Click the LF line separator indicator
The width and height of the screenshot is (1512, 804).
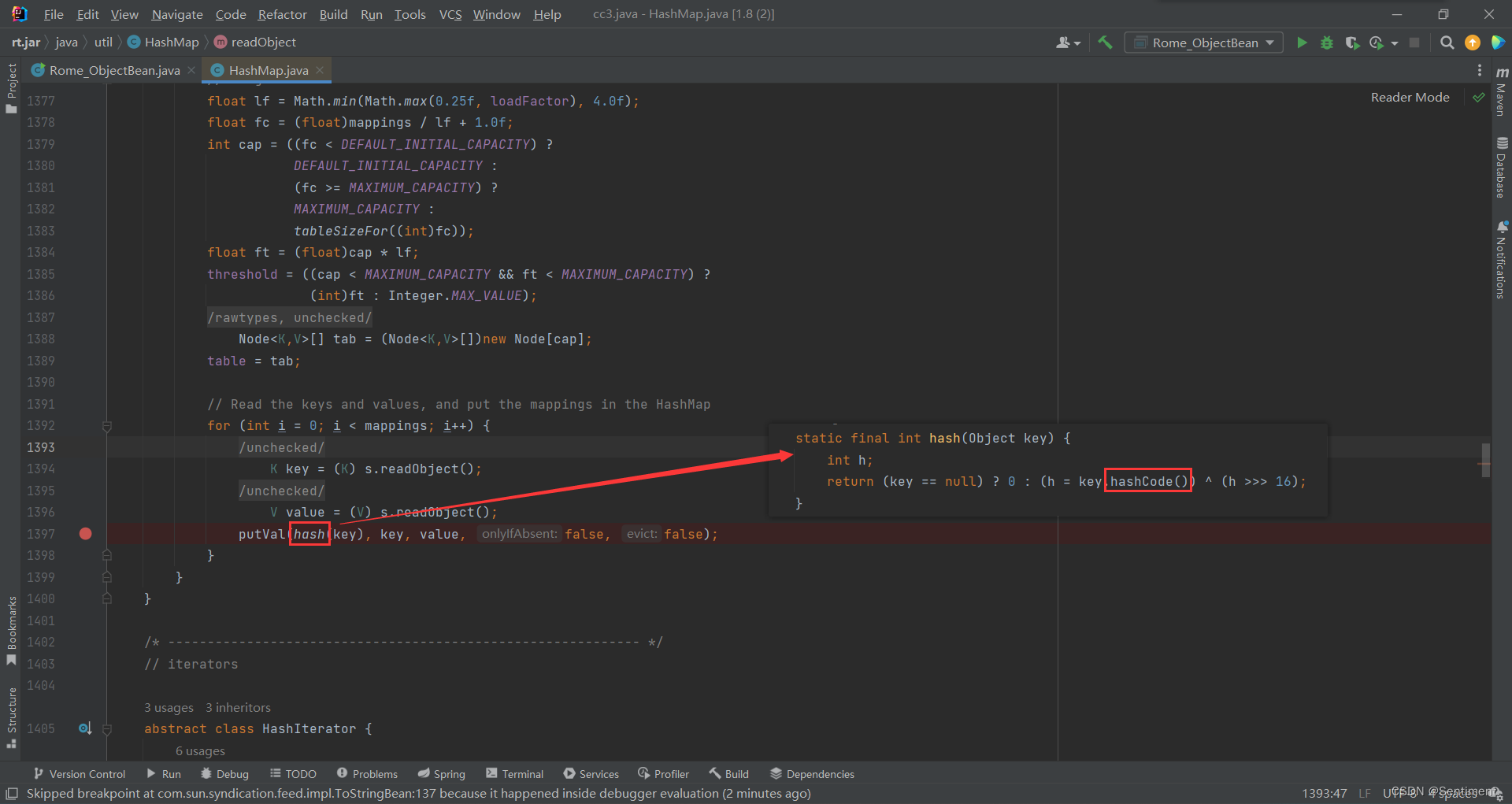click(1365, 794)
